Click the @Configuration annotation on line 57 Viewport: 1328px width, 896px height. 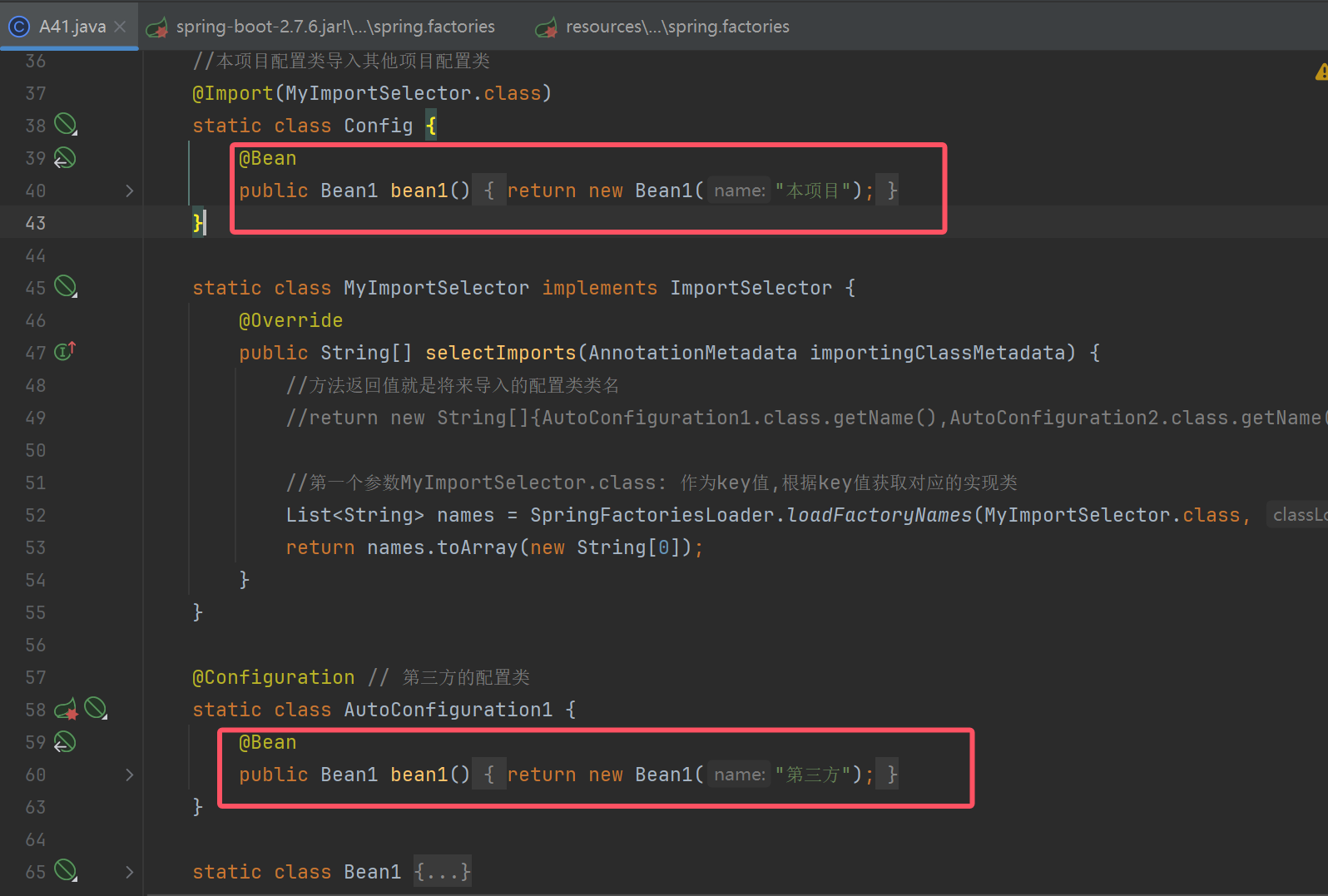[274, 677]
